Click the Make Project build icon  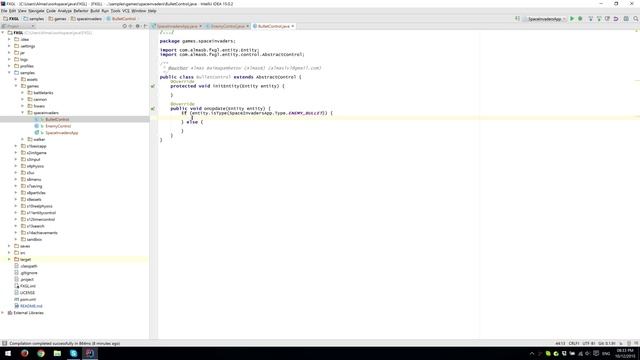pyautogui.click(x=517, y=19)
